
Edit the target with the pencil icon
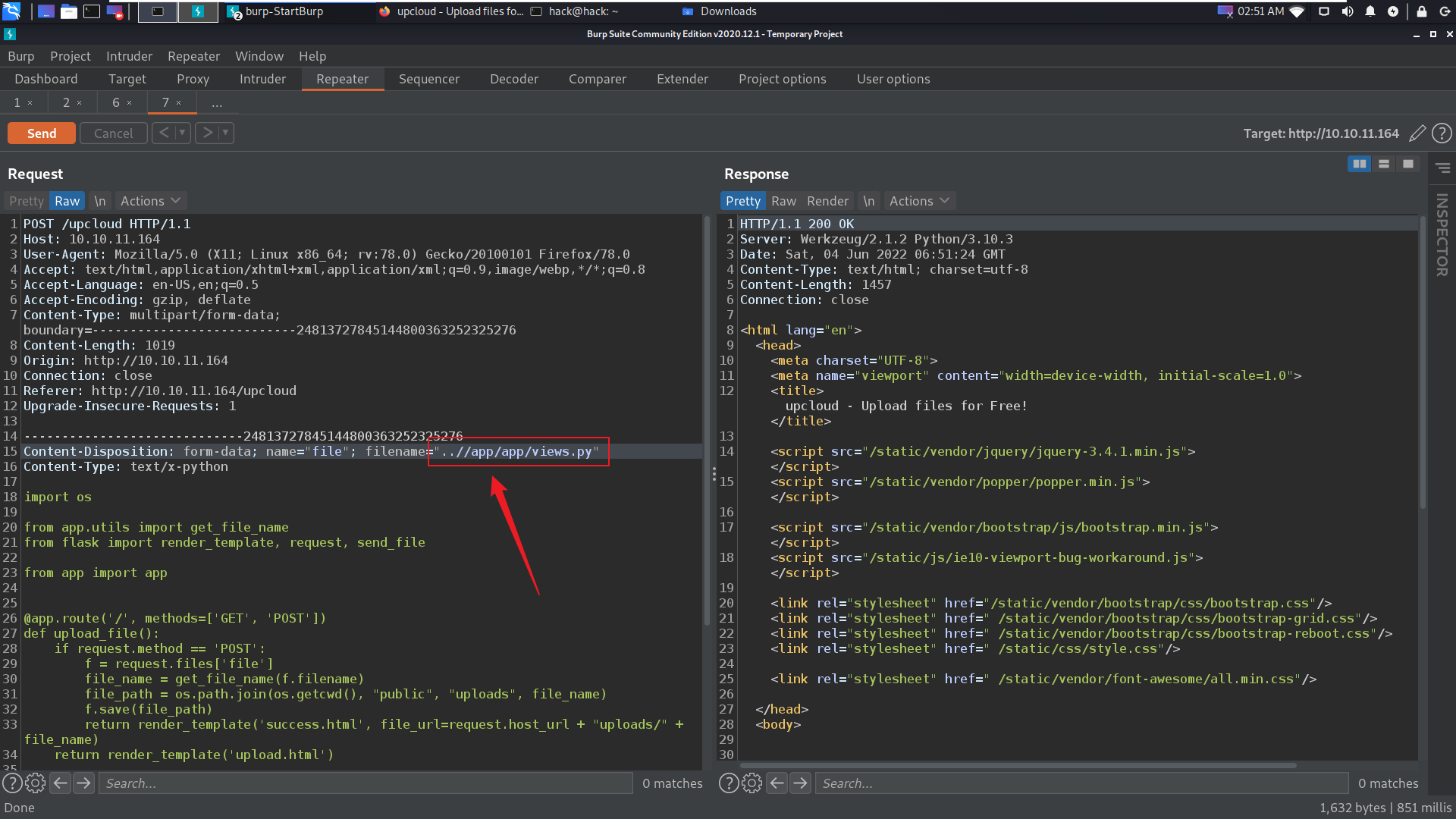[x=1417, y=133]
